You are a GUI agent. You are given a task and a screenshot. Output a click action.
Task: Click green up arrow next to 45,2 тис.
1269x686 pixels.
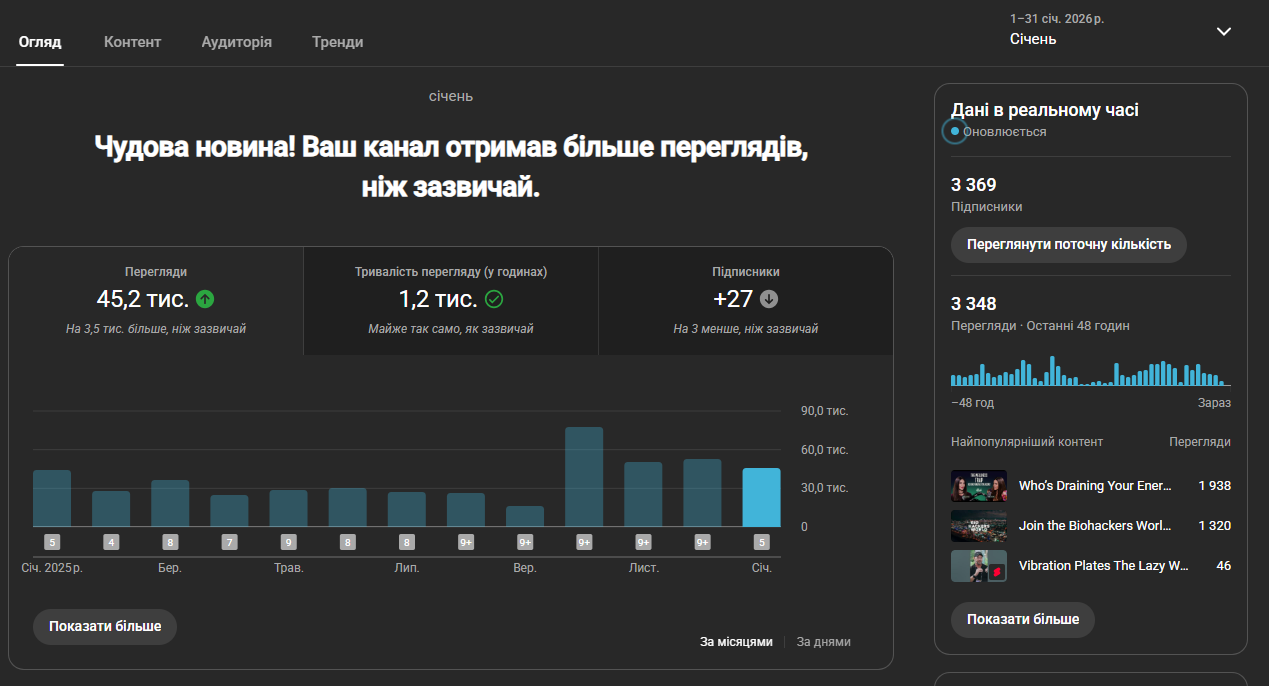(205, 298)
